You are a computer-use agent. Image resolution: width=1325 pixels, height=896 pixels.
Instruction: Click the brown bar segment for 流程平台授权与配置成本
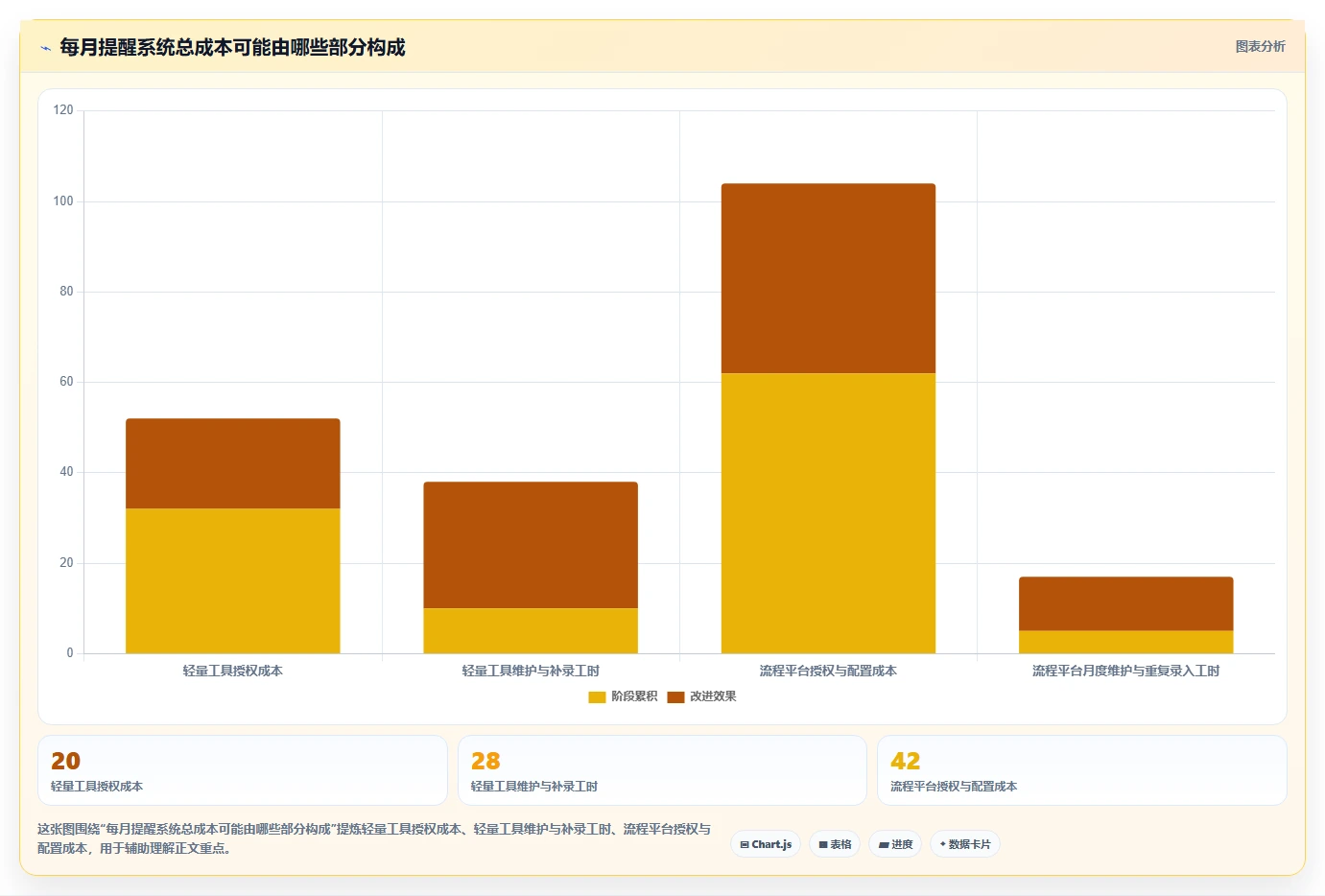pyautogui.click(x=828, y=278)
